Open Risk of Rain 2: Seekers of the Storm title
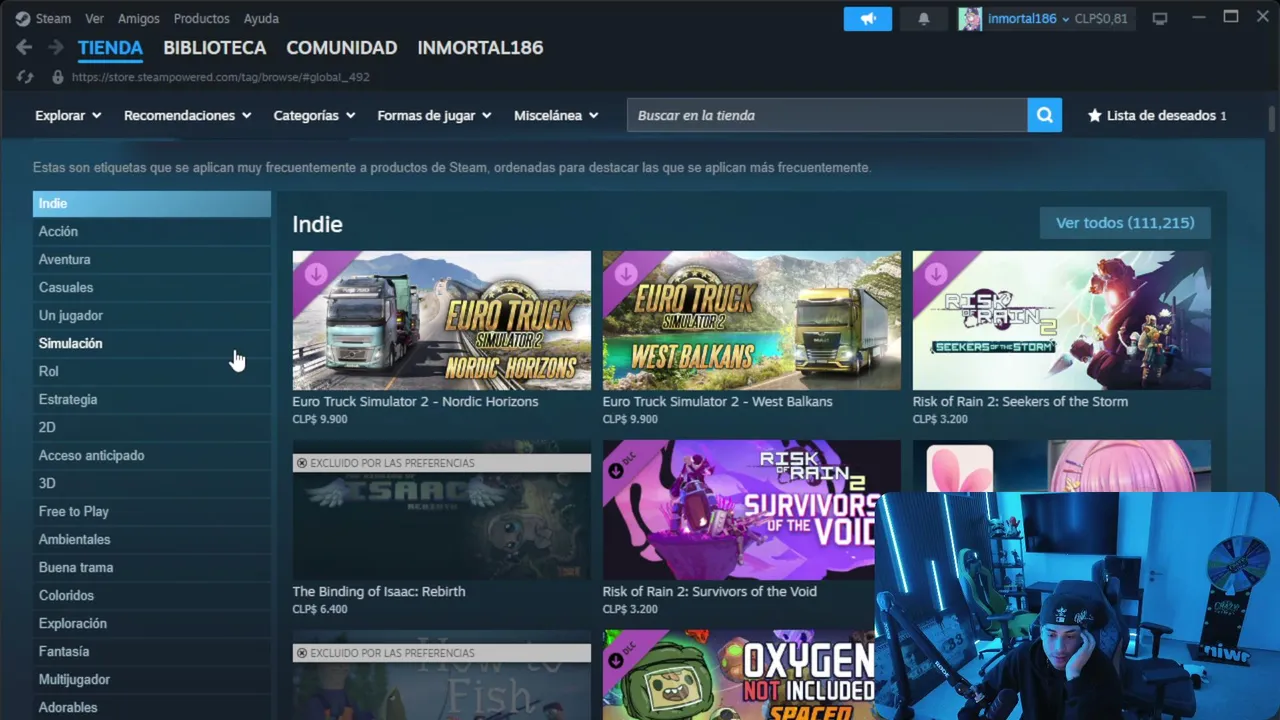 click(1020, 401)
